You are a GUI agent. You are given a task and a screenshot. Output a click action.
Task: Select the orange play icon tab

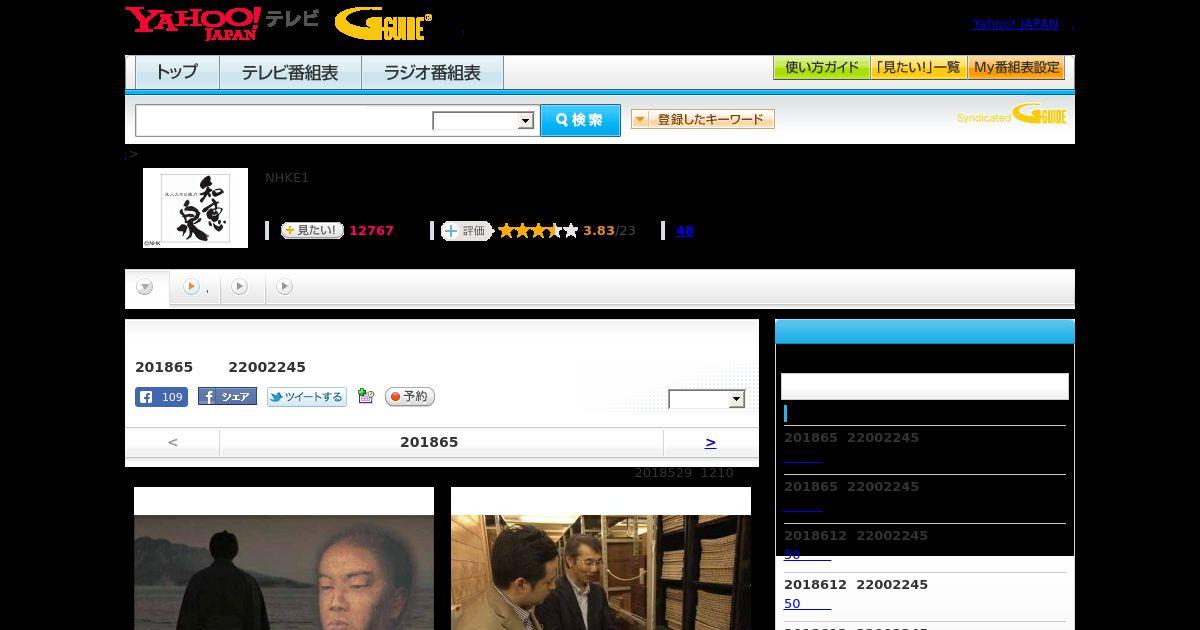point(194,288)
